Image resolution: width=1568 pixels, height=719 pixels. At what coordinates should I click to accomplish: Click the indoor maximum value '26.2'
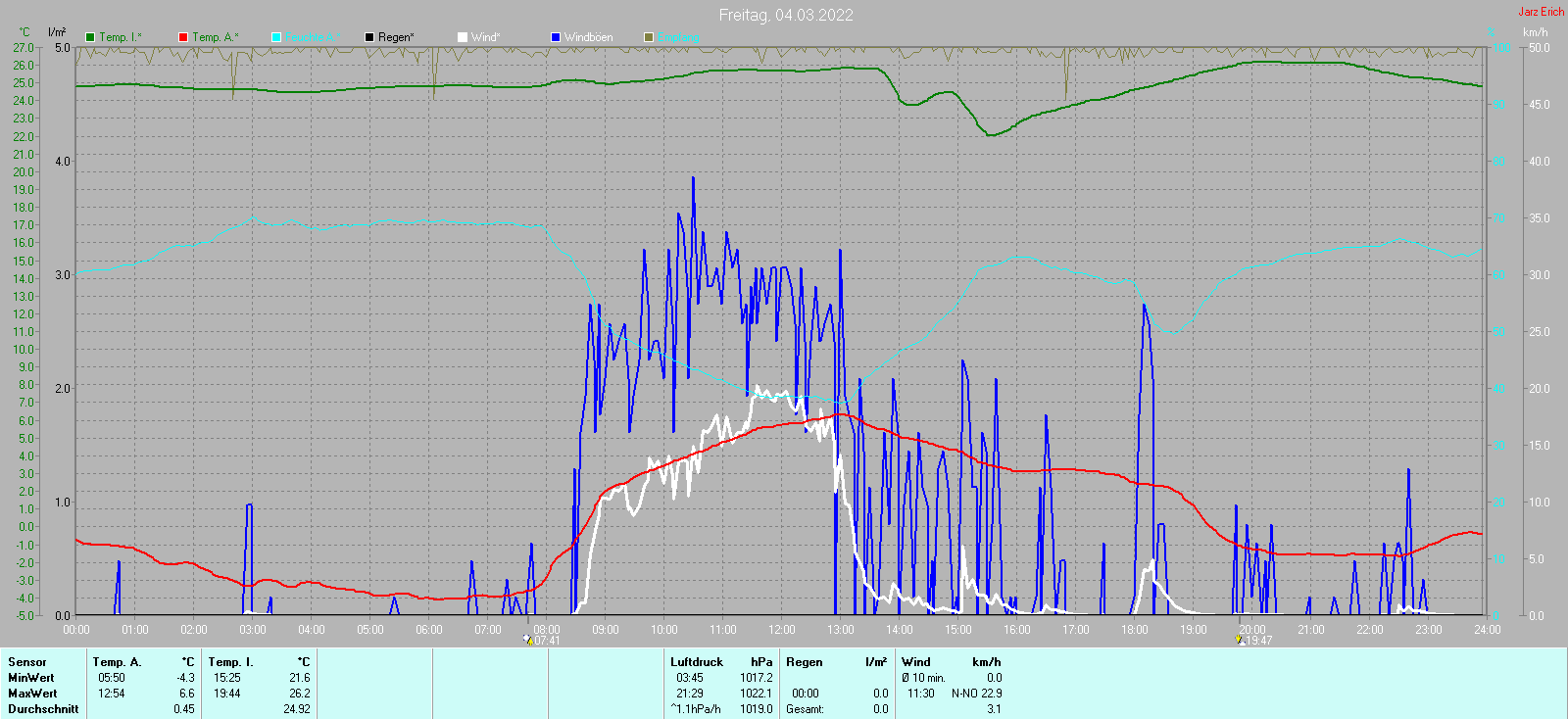(x=300, y=694)
